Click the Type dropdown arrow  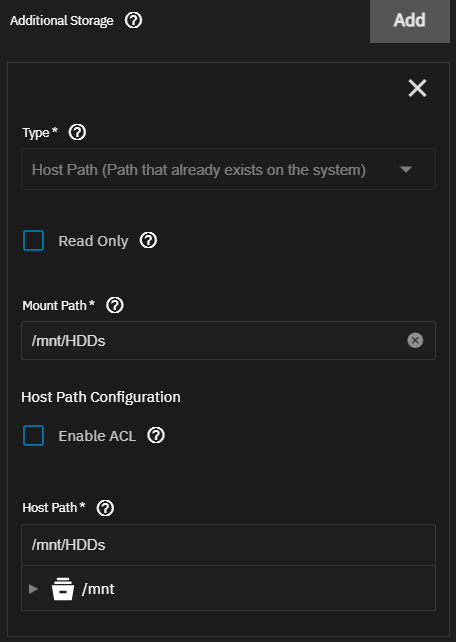(405, 170)
